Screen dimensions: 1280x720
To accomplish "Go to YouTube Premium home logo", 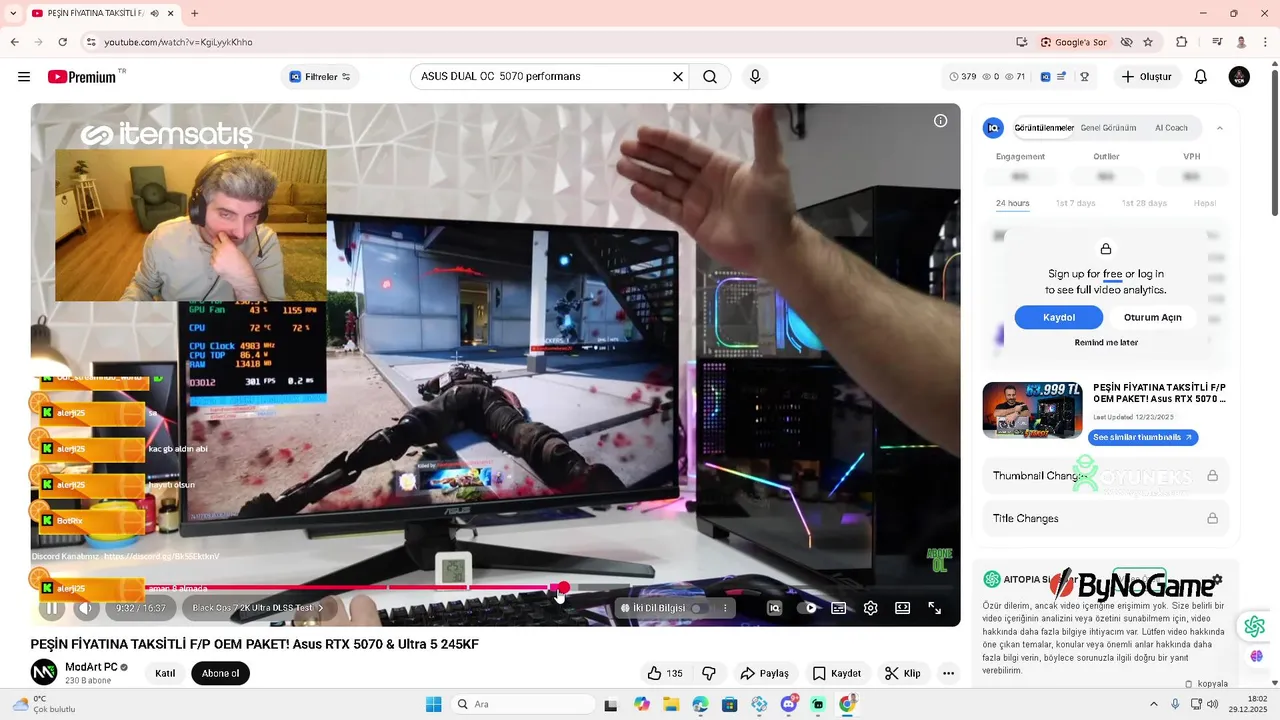I will click(82, 77).
